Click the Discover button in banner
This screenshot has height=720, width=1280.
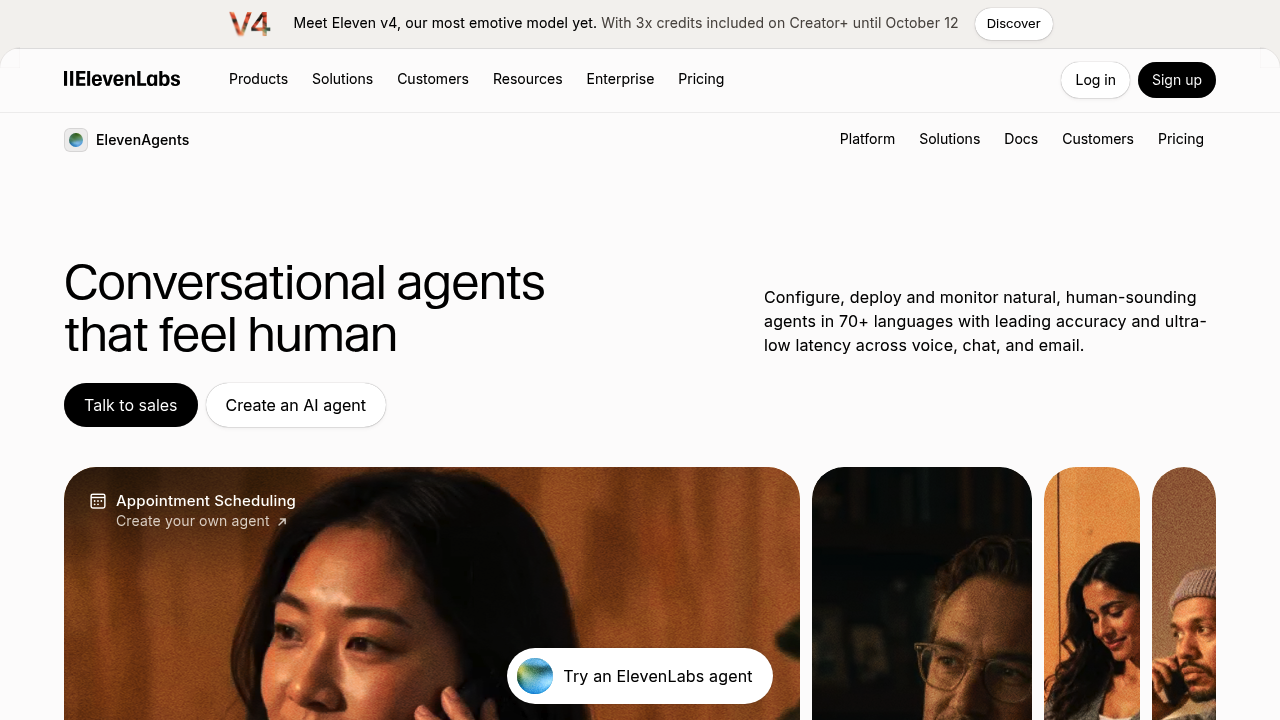1014,24
